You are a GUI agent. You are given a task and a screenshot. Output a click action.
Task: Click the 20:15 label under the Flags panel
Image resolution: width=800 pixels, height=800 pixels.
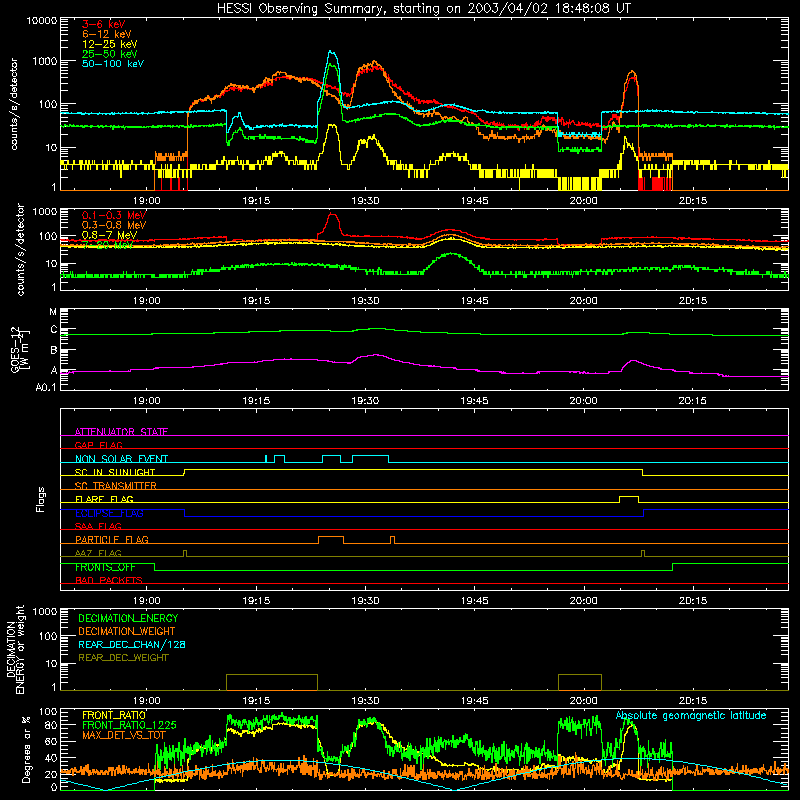tap(693, 601)
